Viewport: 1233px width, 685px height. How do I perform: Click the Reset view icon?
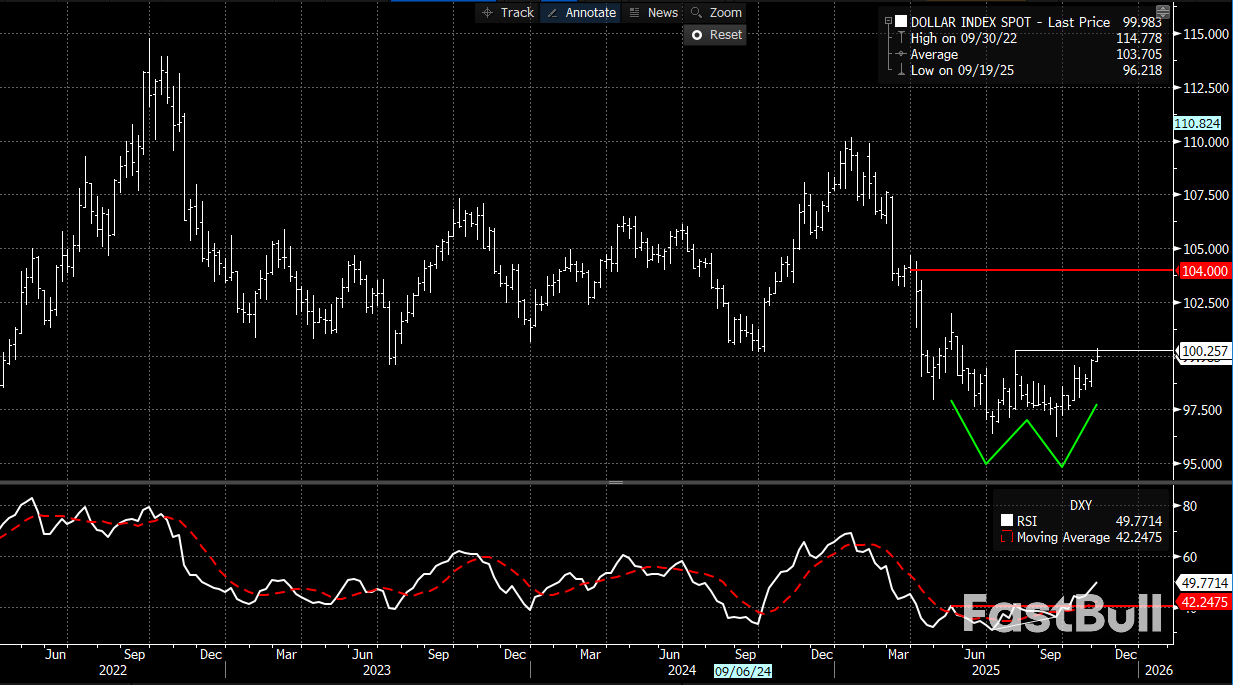pos(715,34)
